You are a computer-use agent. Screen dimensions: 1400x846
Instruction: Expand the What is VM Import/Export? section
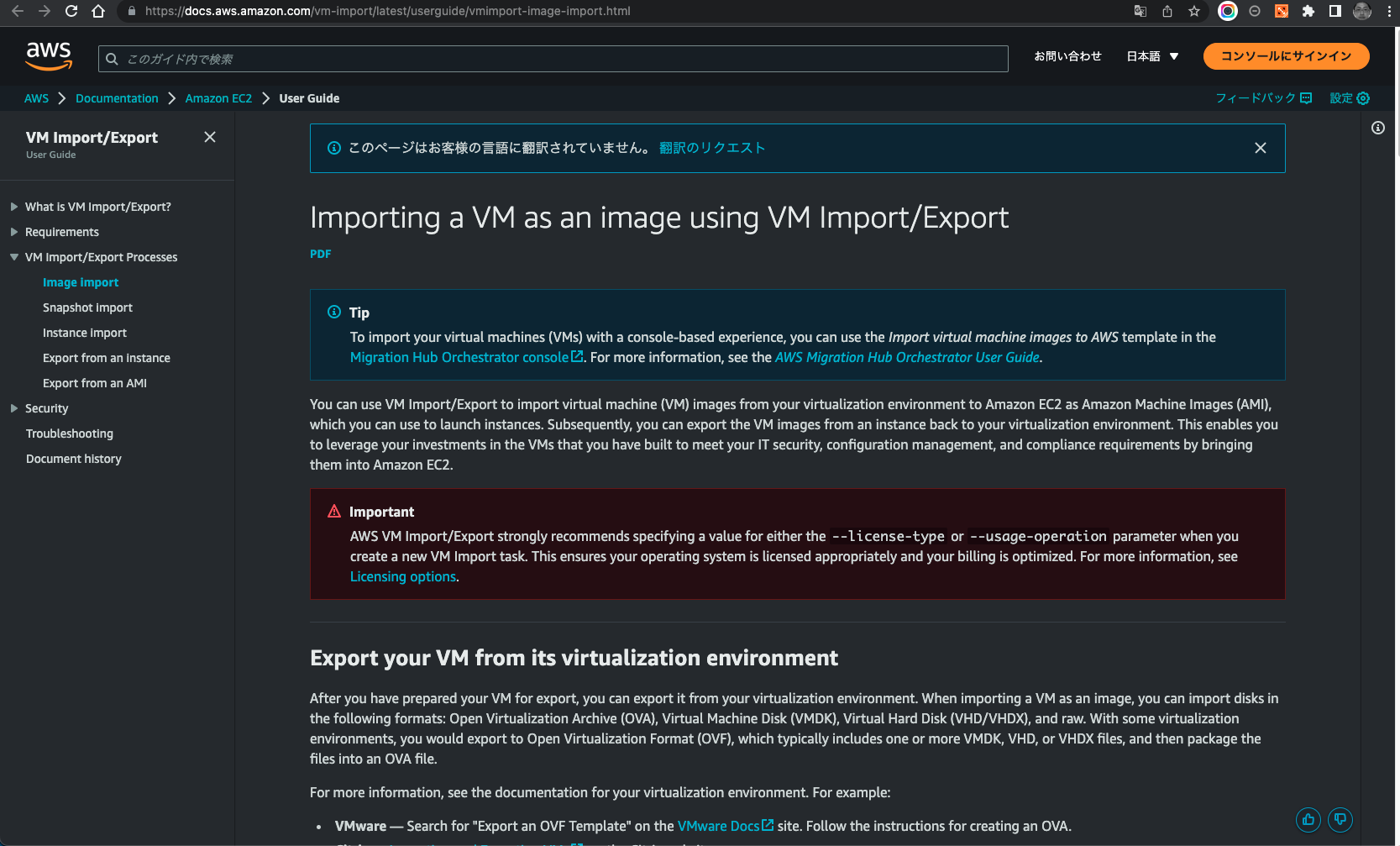(14, 207)
